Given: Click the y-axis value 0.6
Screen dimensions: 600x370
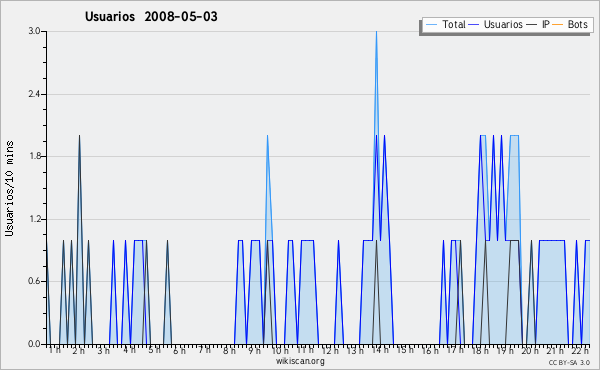Looking at the screenshot, I should pyautogui.click(x=34, y=282).
